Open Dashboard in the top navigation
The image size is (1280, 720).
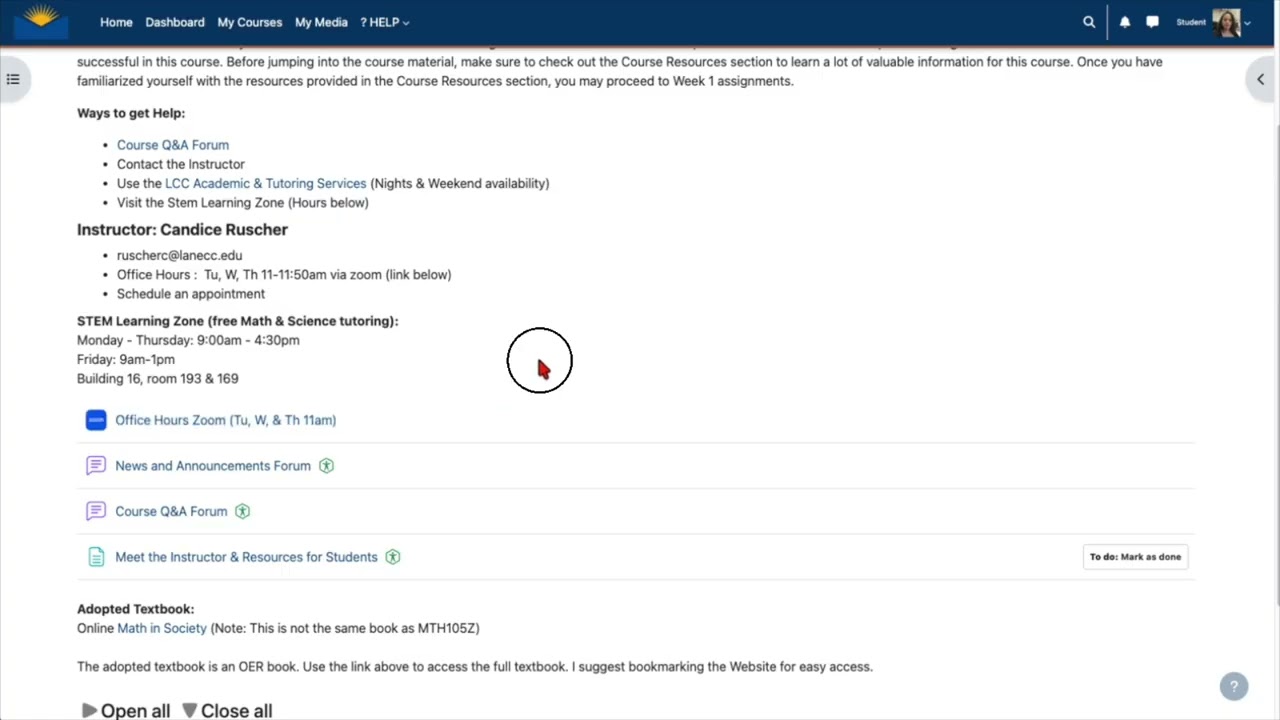pyautogui.click(x=175, y=22)
